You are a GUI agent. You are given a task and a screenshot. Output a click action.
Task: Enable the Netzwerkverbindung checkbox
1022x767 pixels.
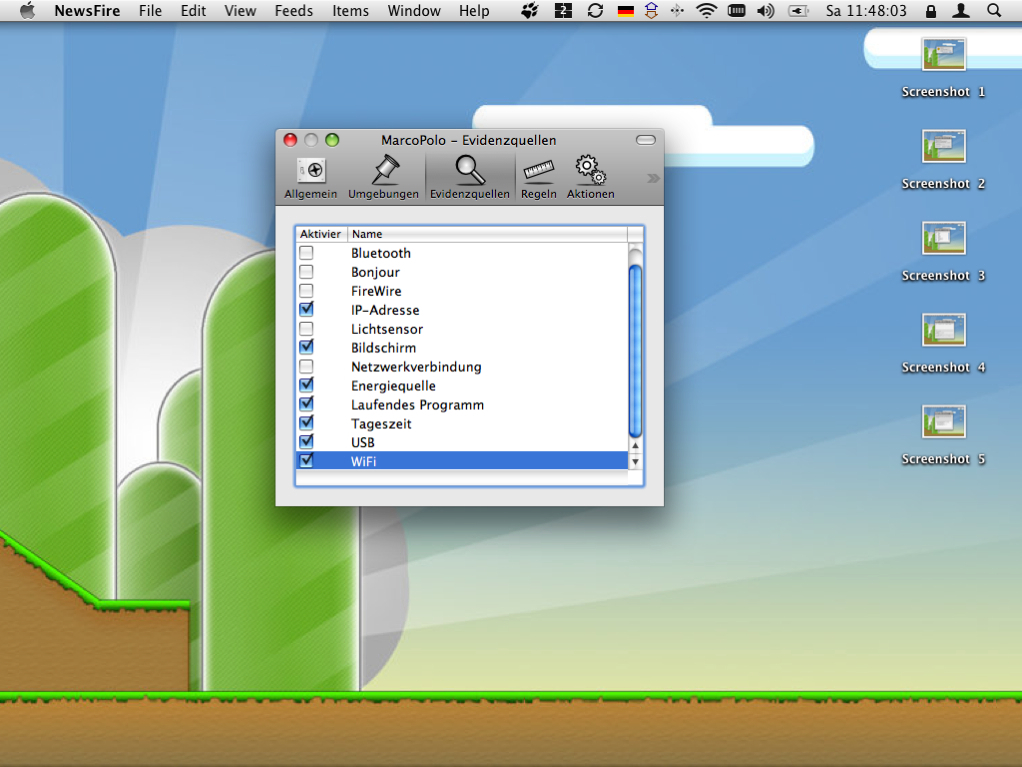pos(306,366)
